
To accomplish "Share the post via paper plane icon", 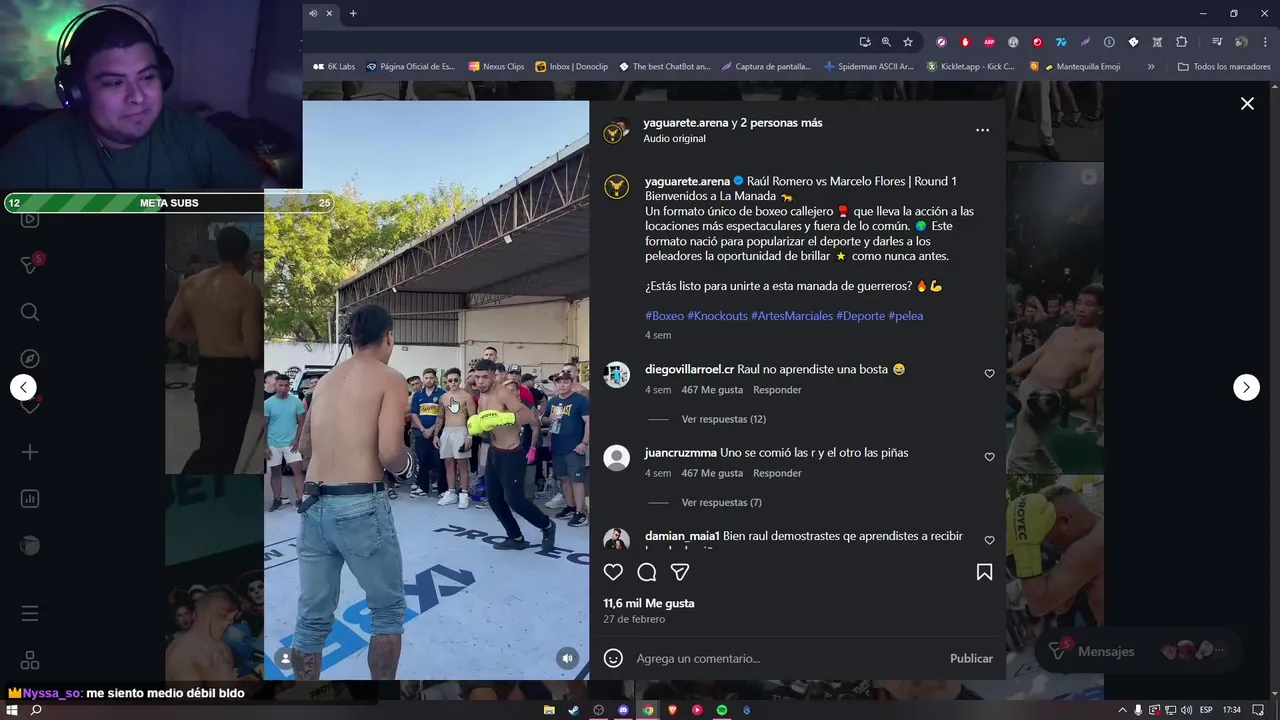I will (680, 572).
